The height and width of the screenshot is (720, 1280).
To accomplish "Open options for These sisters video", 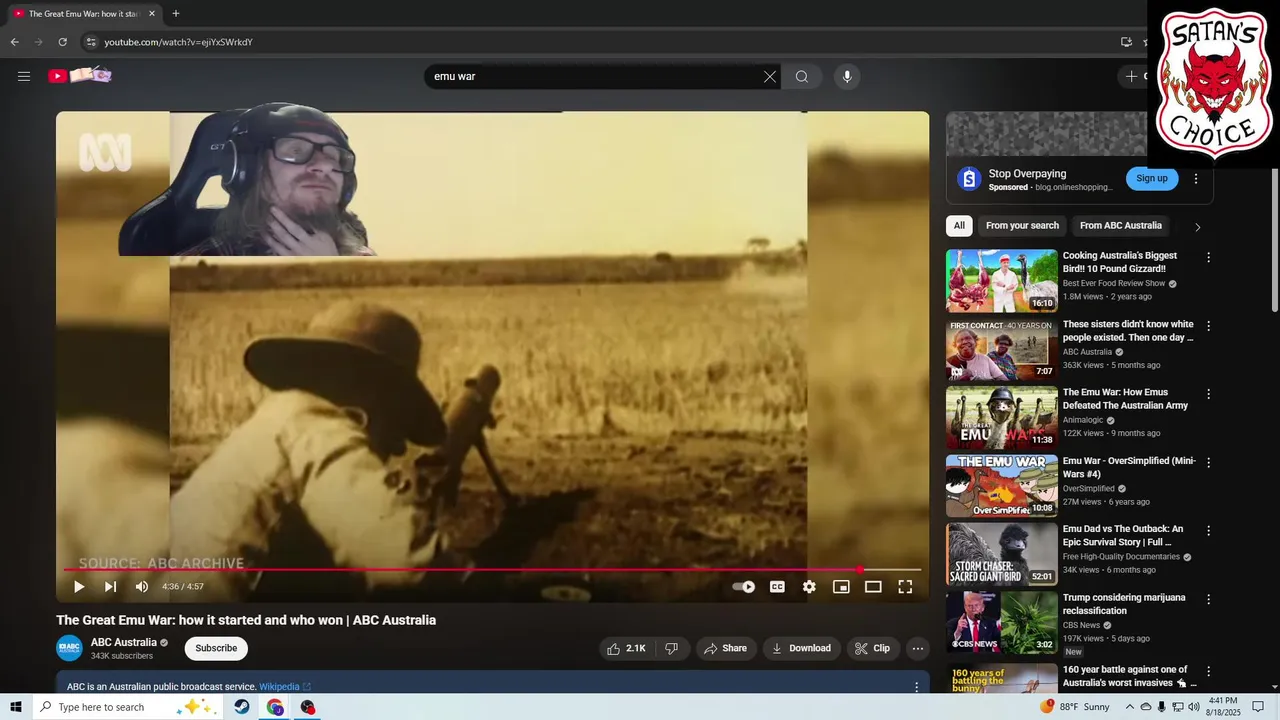I will [1208, 326].
